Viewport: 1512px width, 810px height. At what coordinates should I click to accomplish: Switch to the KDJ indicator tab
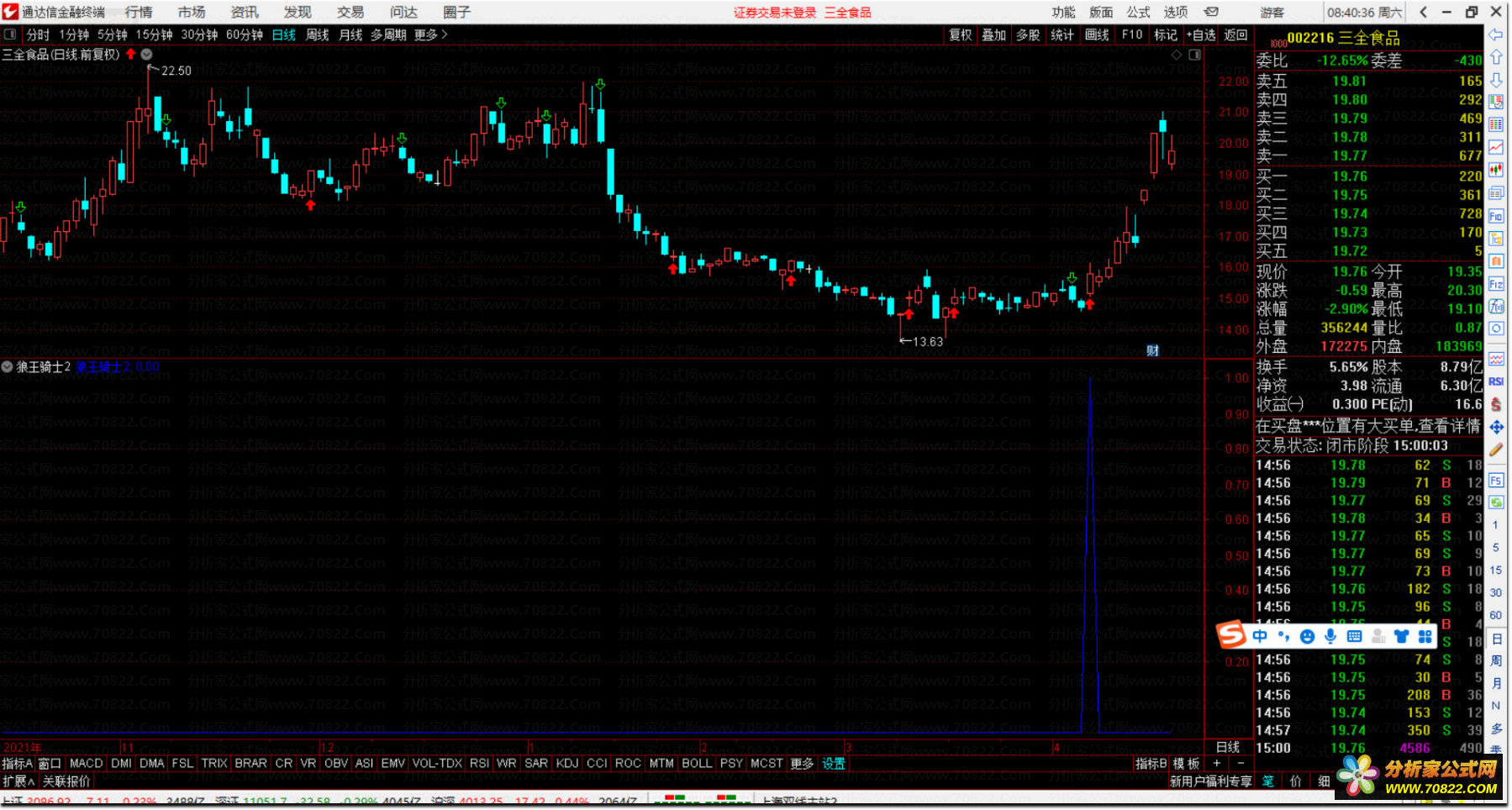click(567, 763)
